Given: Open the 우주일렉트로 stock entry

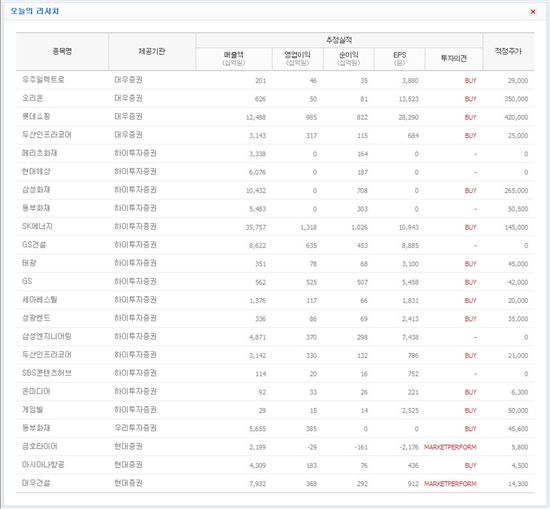Looking at the screenshot, I should 43,80.
